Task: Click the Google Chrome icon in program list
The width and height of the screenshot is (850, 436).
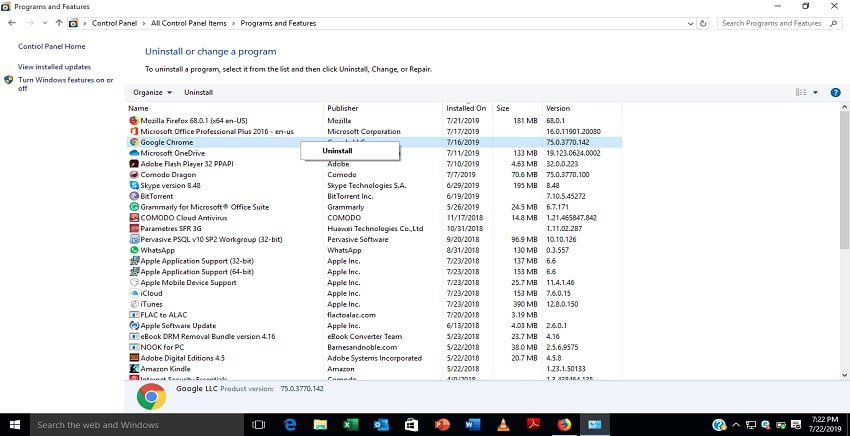Action: tap(134, 142)
